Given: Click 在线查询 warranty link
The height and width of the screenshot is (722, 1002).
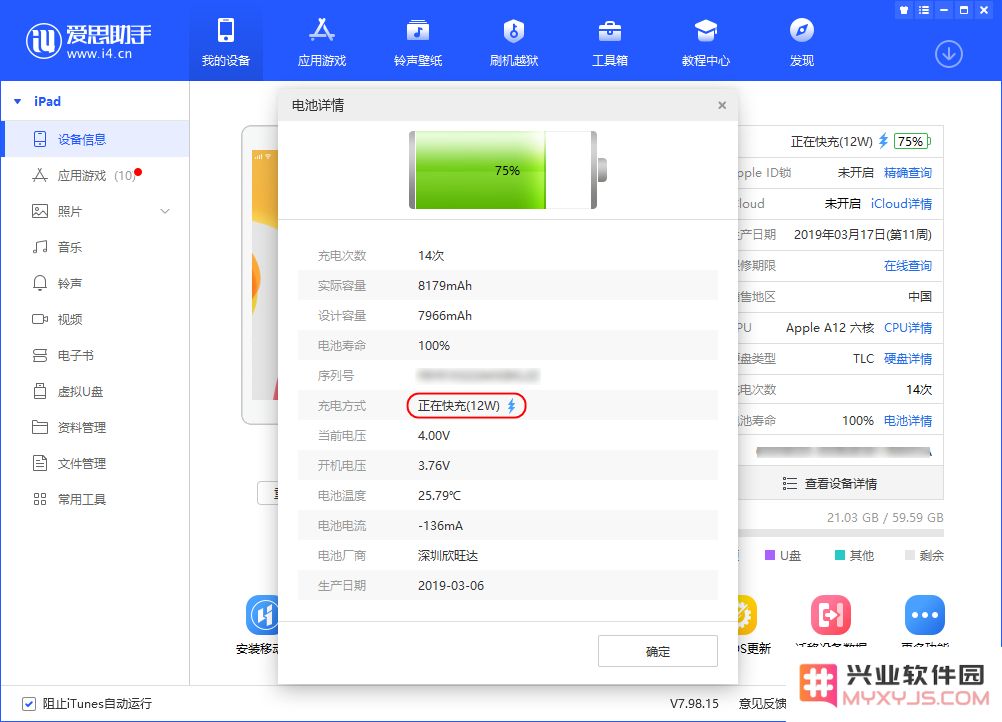Looking at the screenshot, I should tap(907, 266).
